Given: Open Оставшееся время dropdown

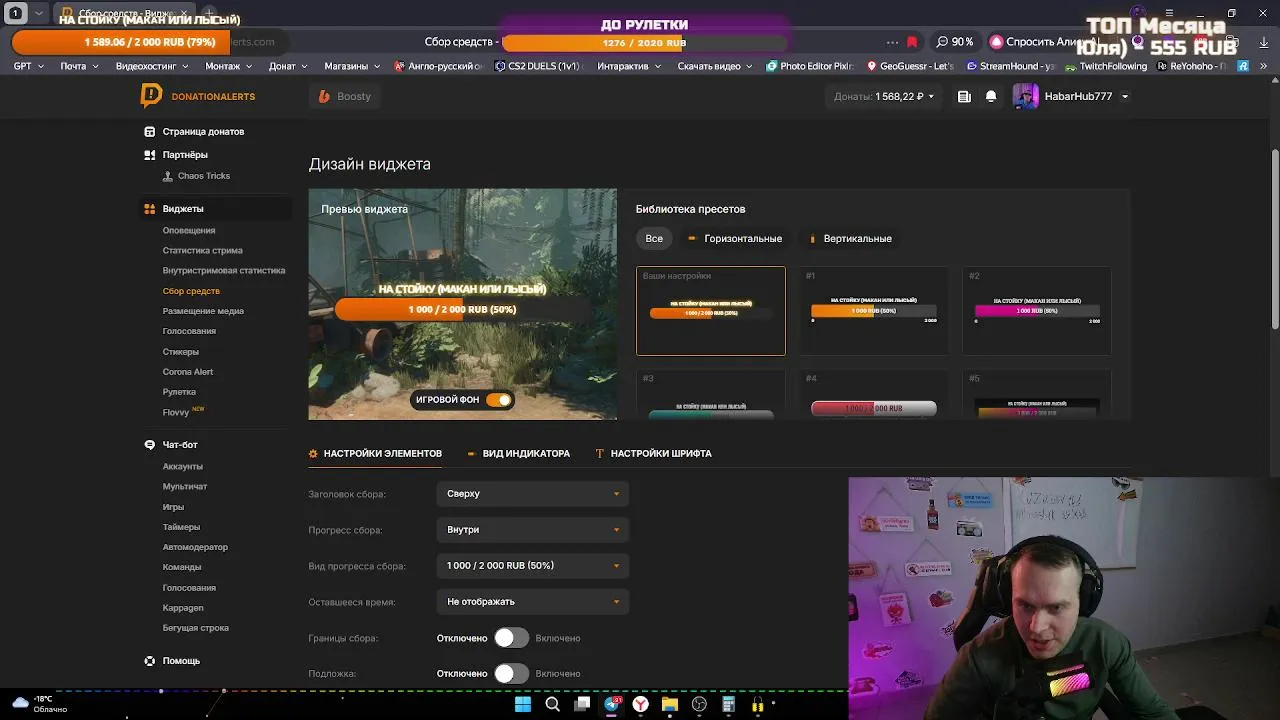Looking at the screenshot, I should (533, 602).
